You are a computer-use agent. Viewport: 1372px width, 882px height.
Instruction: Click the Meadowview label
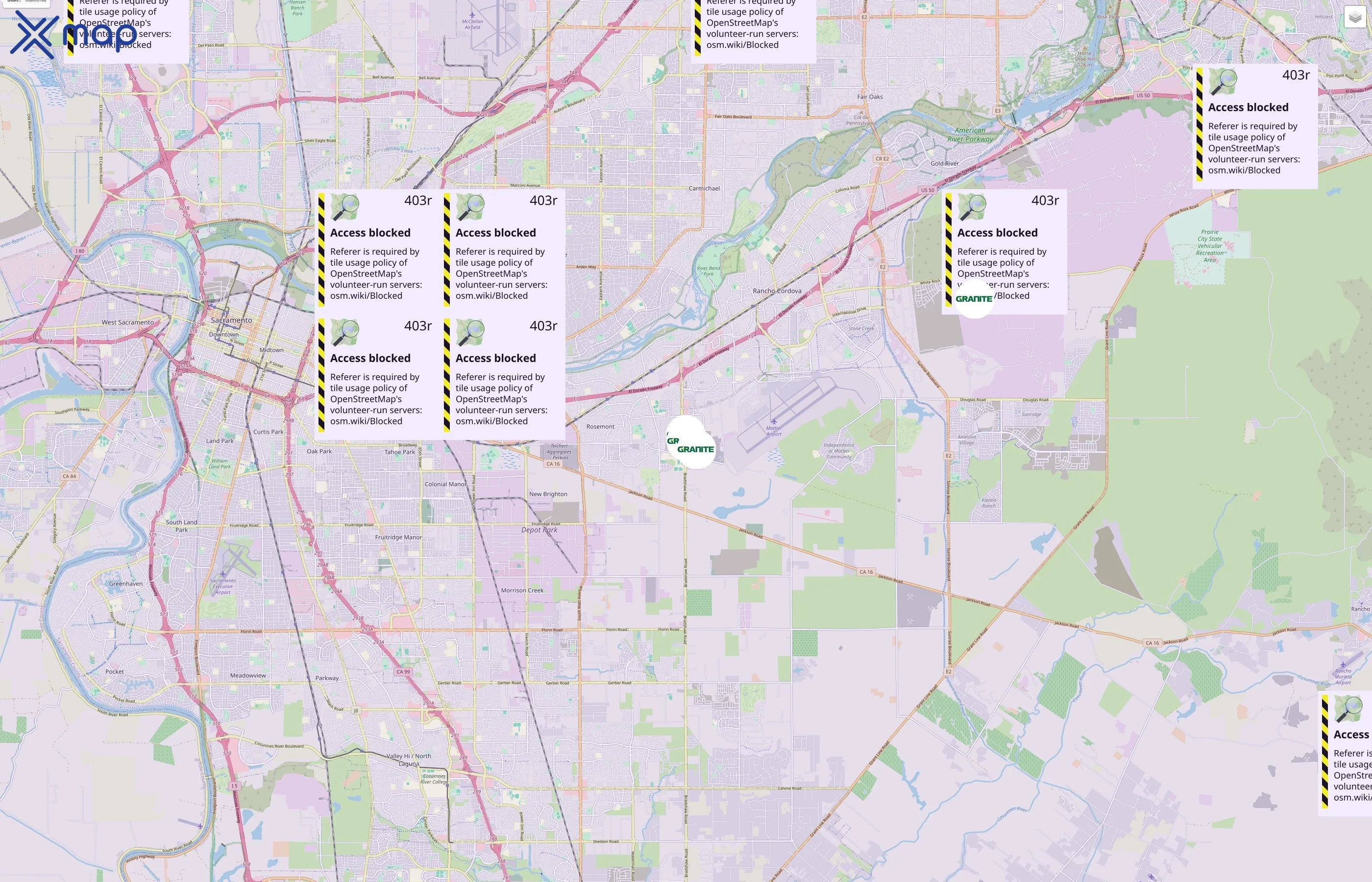[x=248, y=675]
